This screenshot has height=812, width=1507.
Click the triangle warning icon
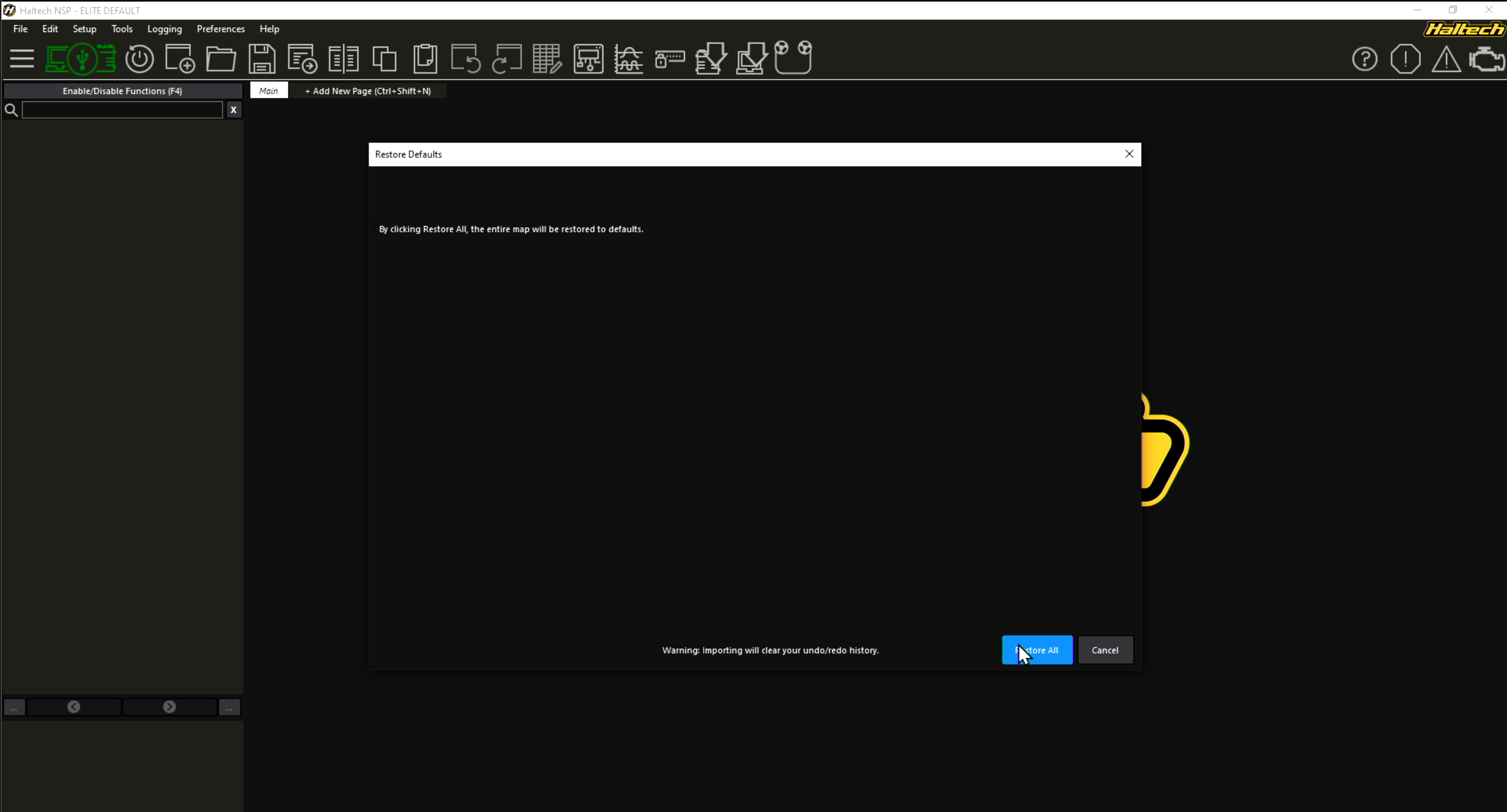pos(1446,59)
